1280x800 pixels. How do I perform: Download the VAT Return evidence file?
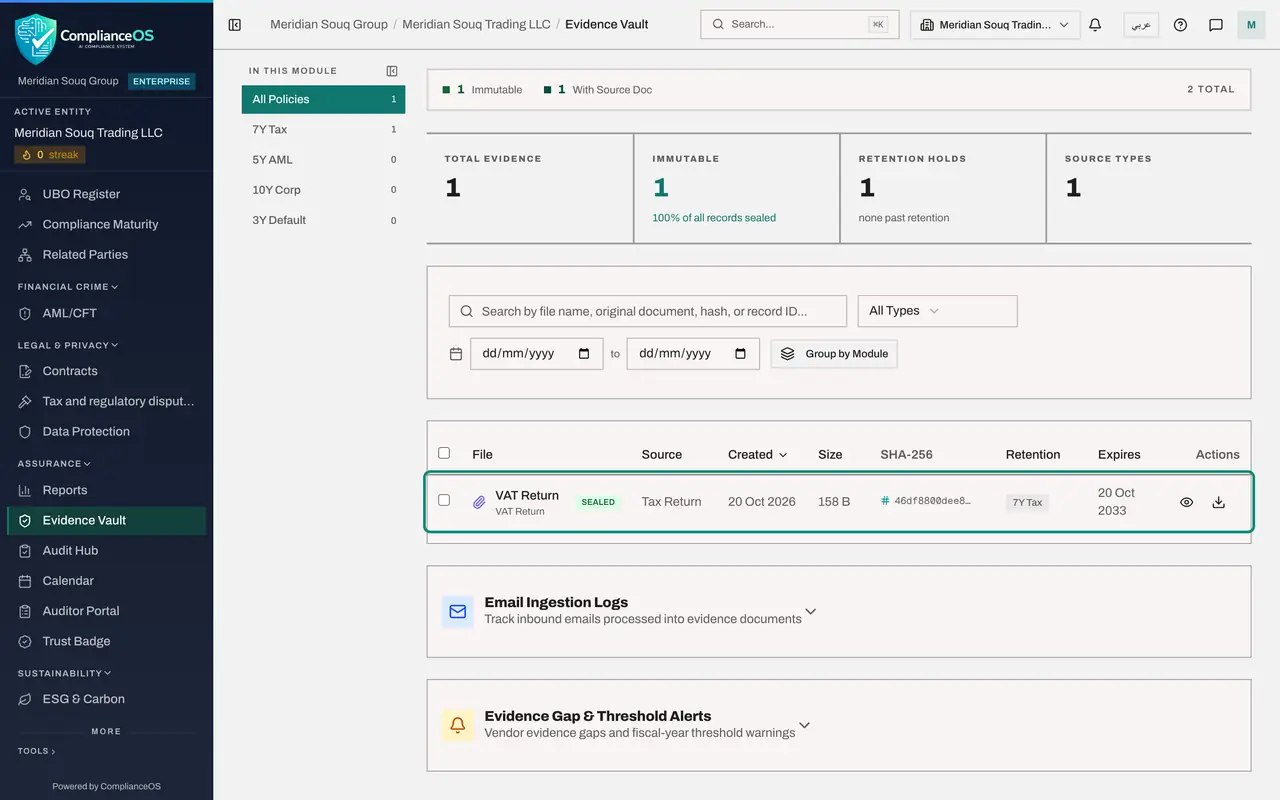tap(1218, 502)
